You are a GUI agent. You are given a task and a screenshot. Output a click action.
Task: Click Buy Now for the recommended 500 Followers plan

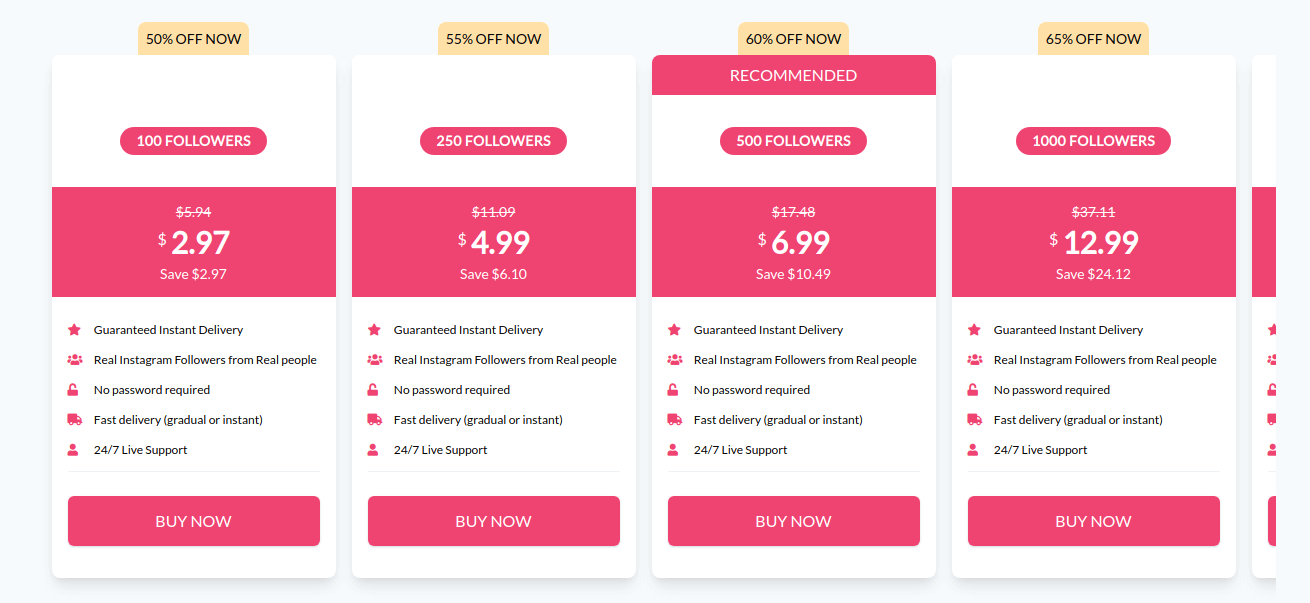coord(794,521)
